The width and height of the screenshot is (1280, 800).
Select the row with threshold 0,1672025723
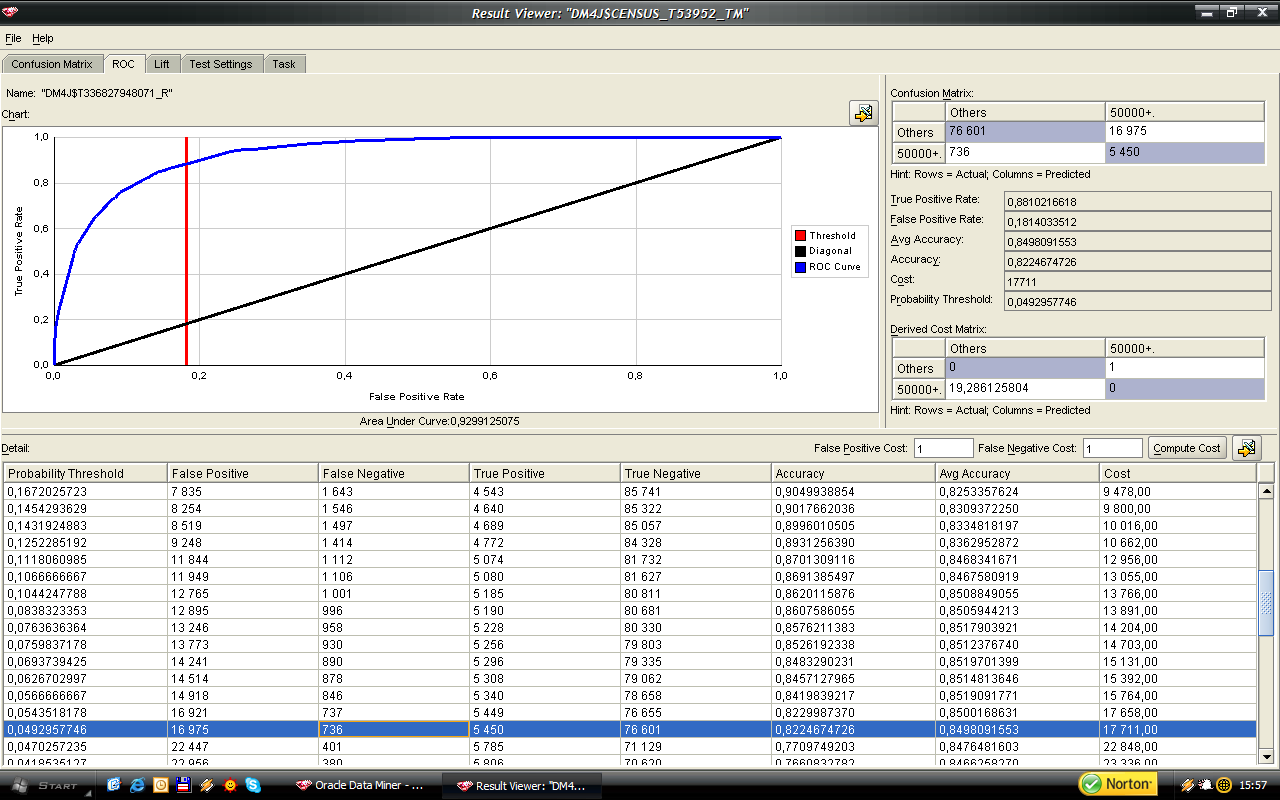pos(630,491)
